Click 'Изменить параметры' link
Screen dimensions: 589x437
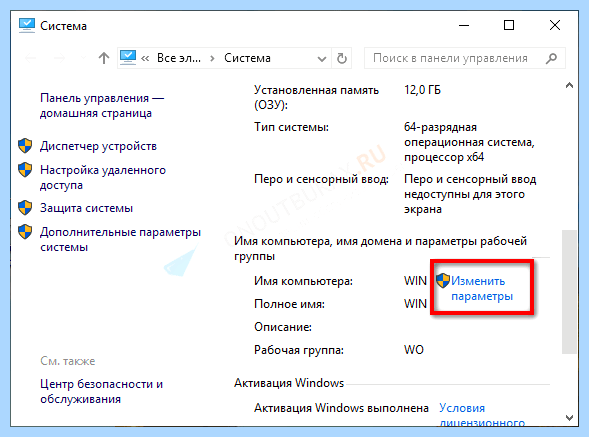tap(482, 288)
